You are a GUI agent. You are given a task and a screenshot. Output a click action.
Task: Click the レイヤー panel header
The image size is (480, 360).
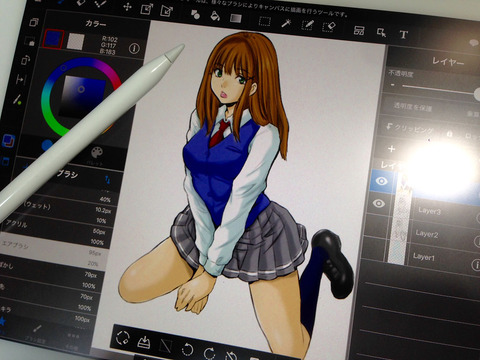point(447,61)
